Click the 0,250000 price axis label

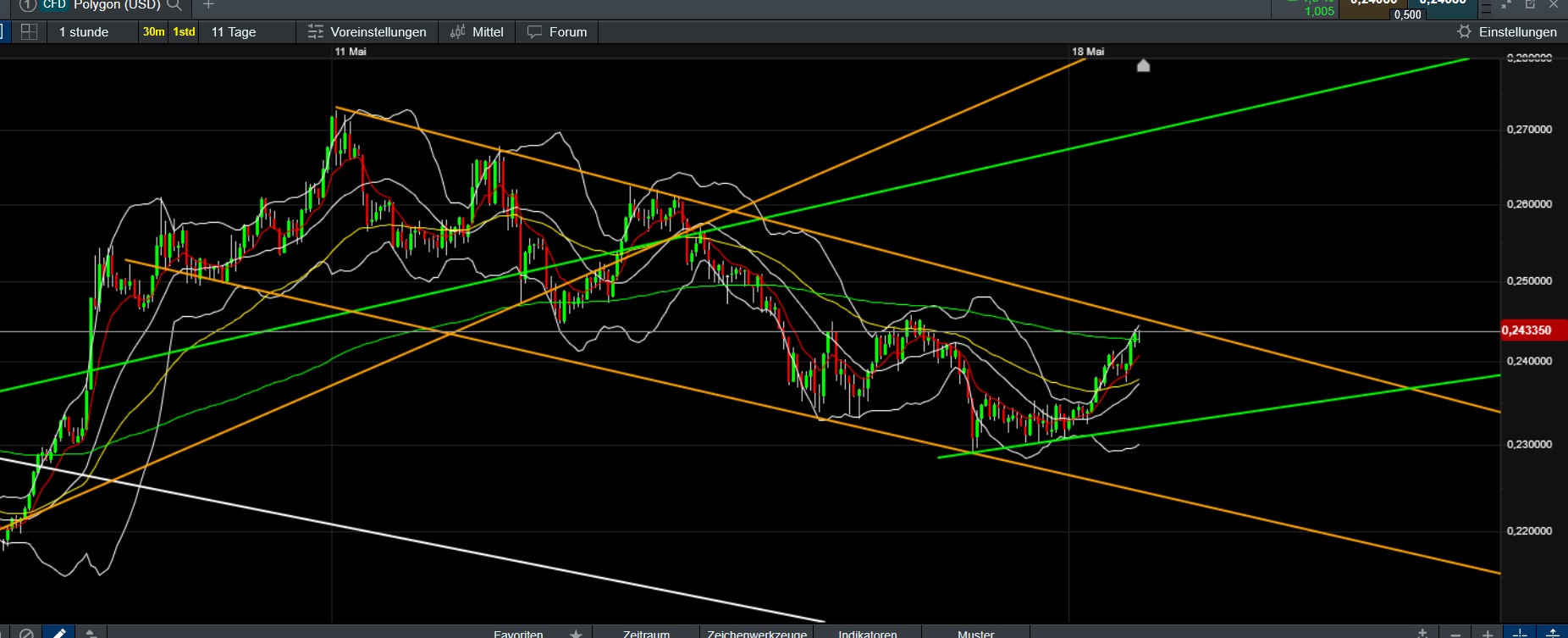[1529, 281]
